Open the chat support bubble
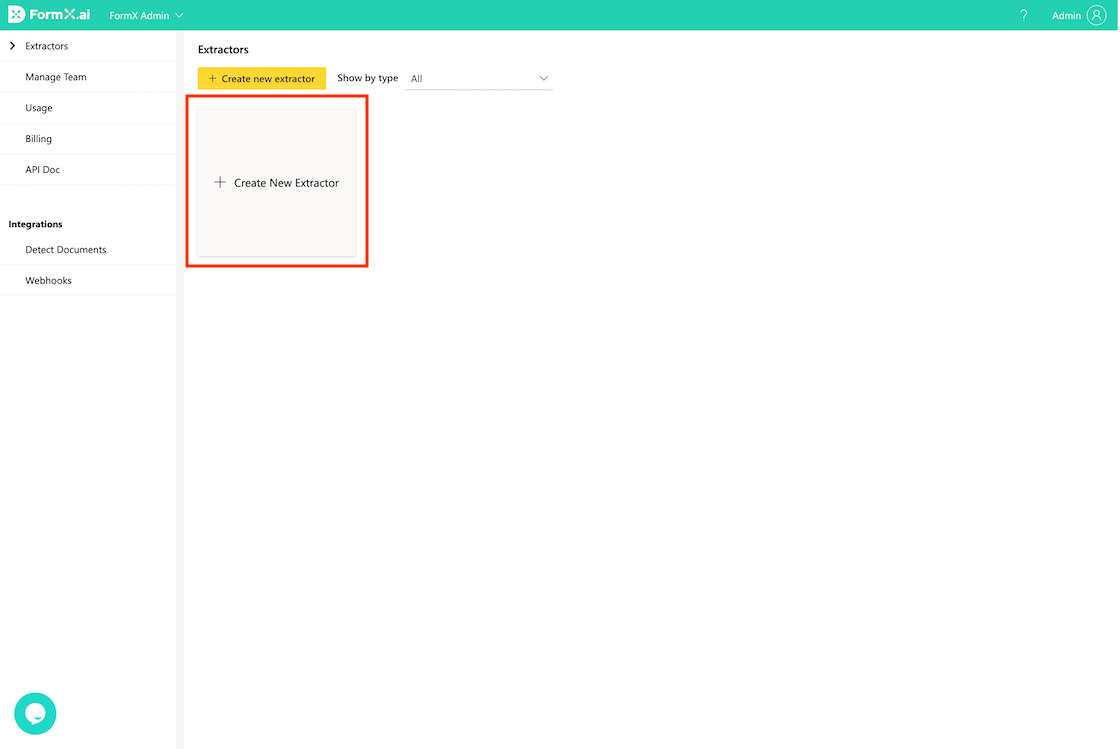This screenshot has width=1120, height=749. [x=35, y=714]
